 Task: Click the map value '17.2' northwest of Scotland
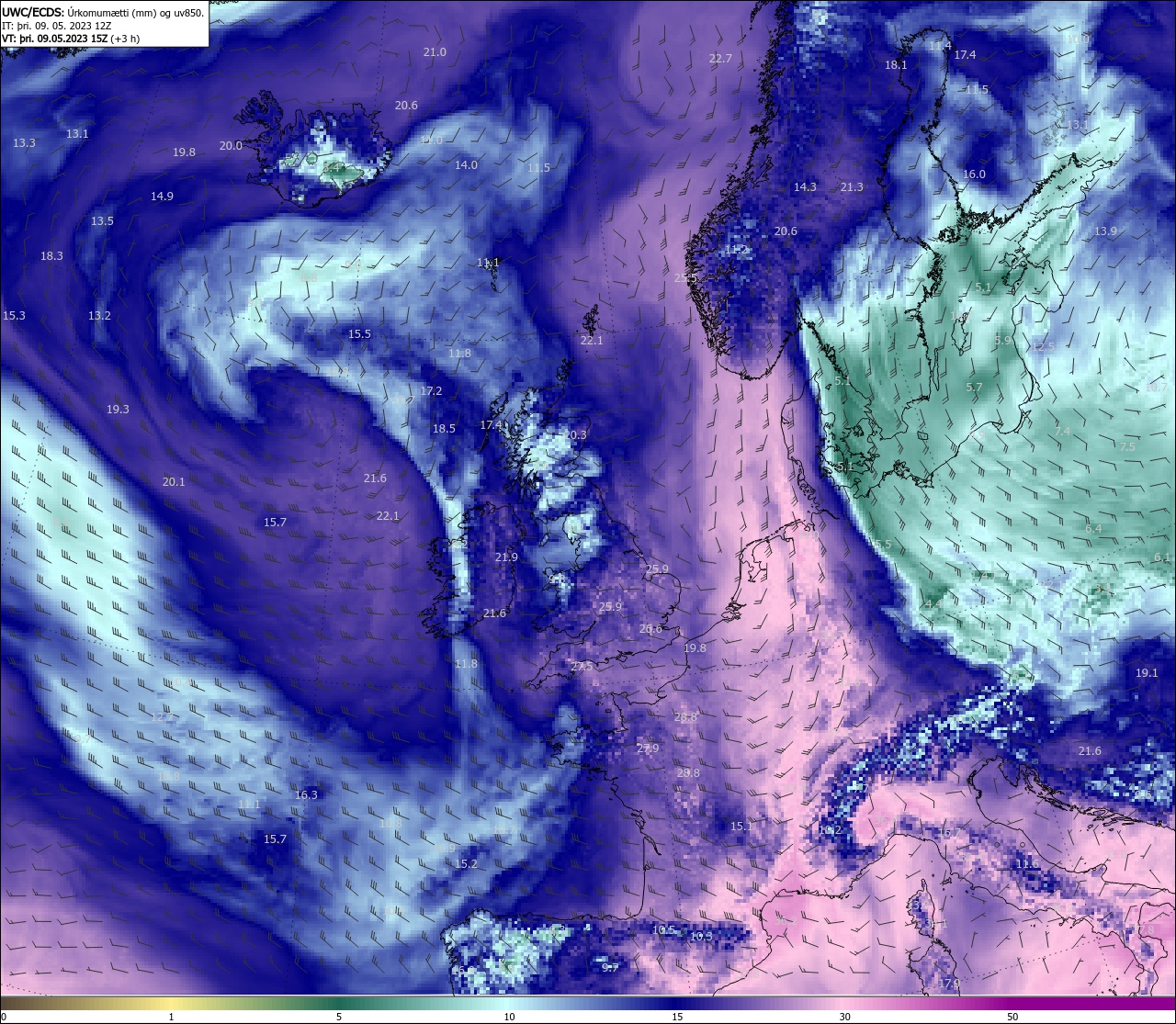[x=431, y=391]
